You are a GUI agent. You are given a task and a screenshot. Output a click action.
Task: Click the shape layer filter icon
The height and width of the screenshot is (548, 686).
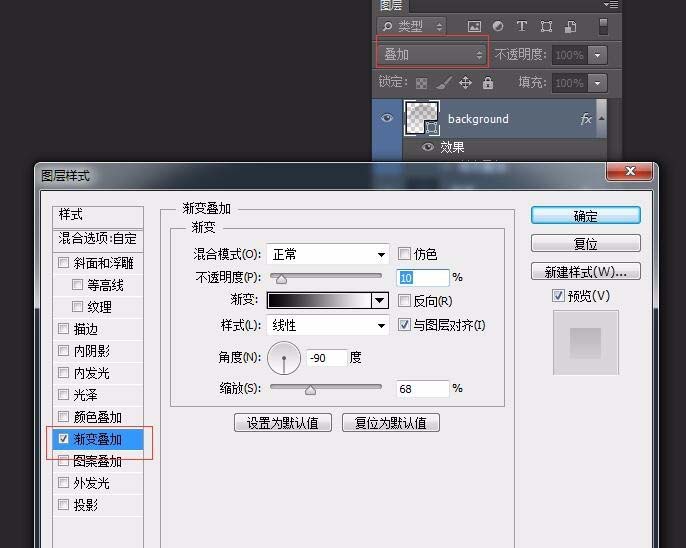coord(546,26)
